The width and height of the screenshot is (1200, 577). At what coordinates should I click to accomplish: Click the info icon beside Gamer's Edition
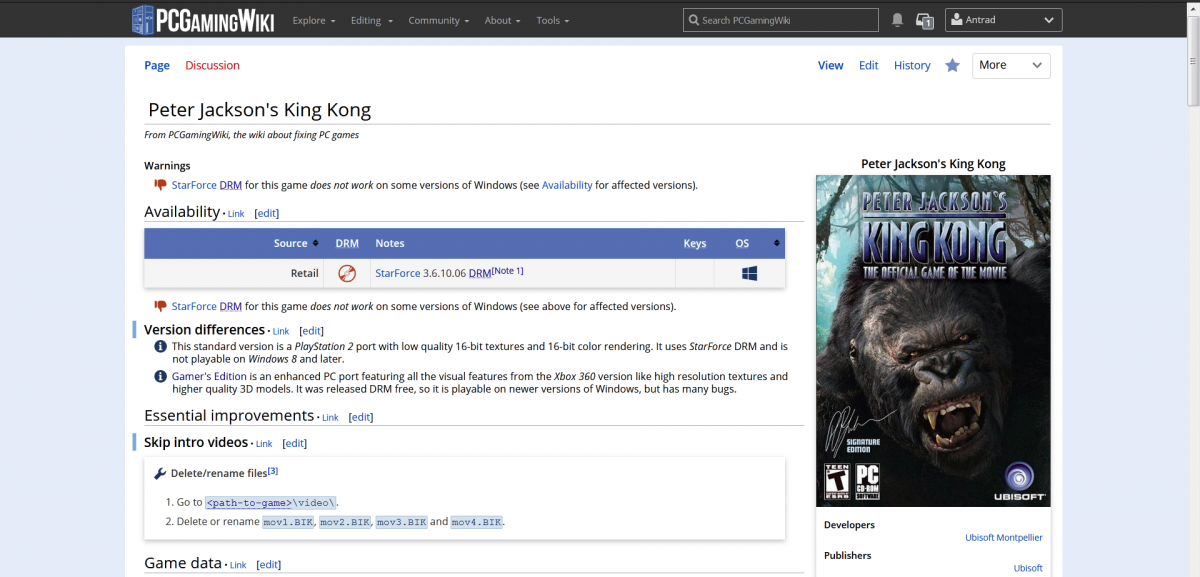pyautogui.click(x=160, y=376)
